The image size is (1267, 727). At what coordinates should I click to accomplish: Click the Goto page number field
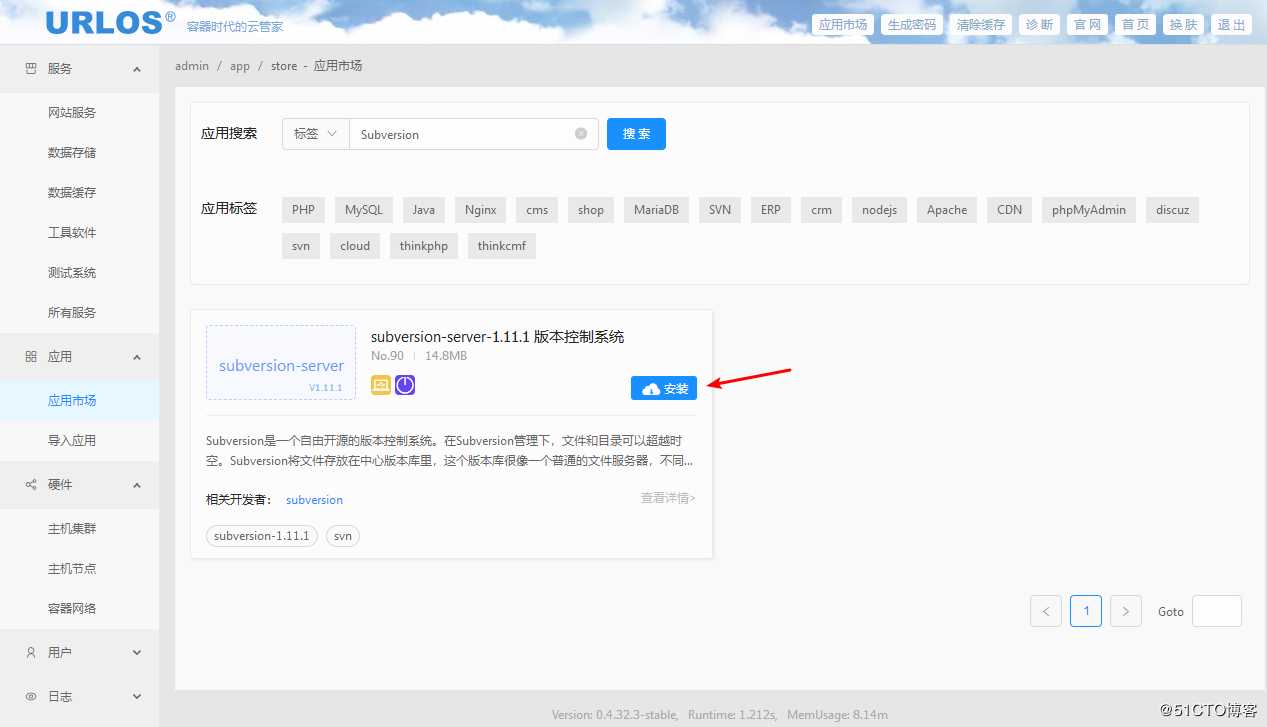coord(1217,611)
